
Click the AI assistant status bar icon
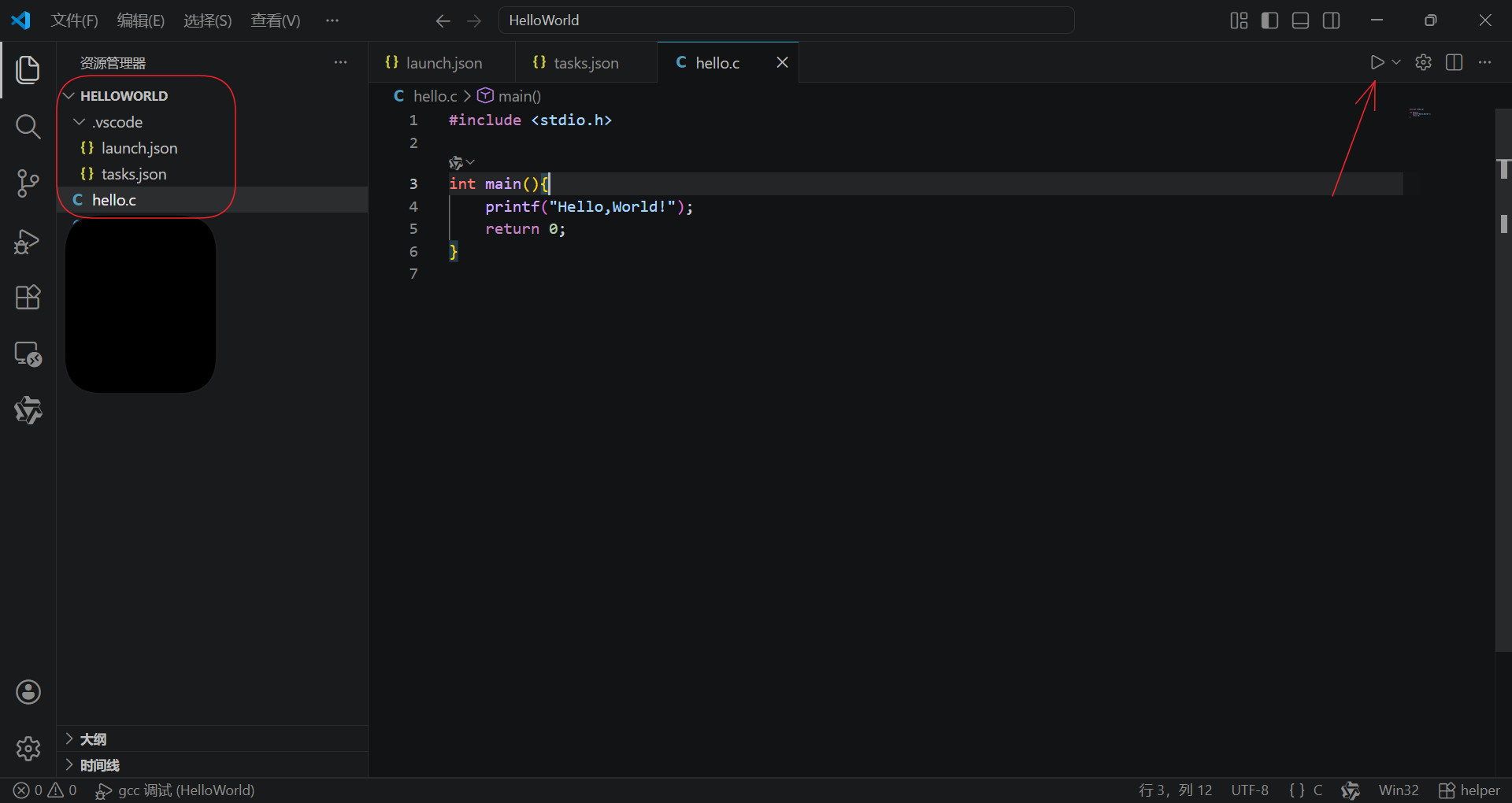[1351, 790]
